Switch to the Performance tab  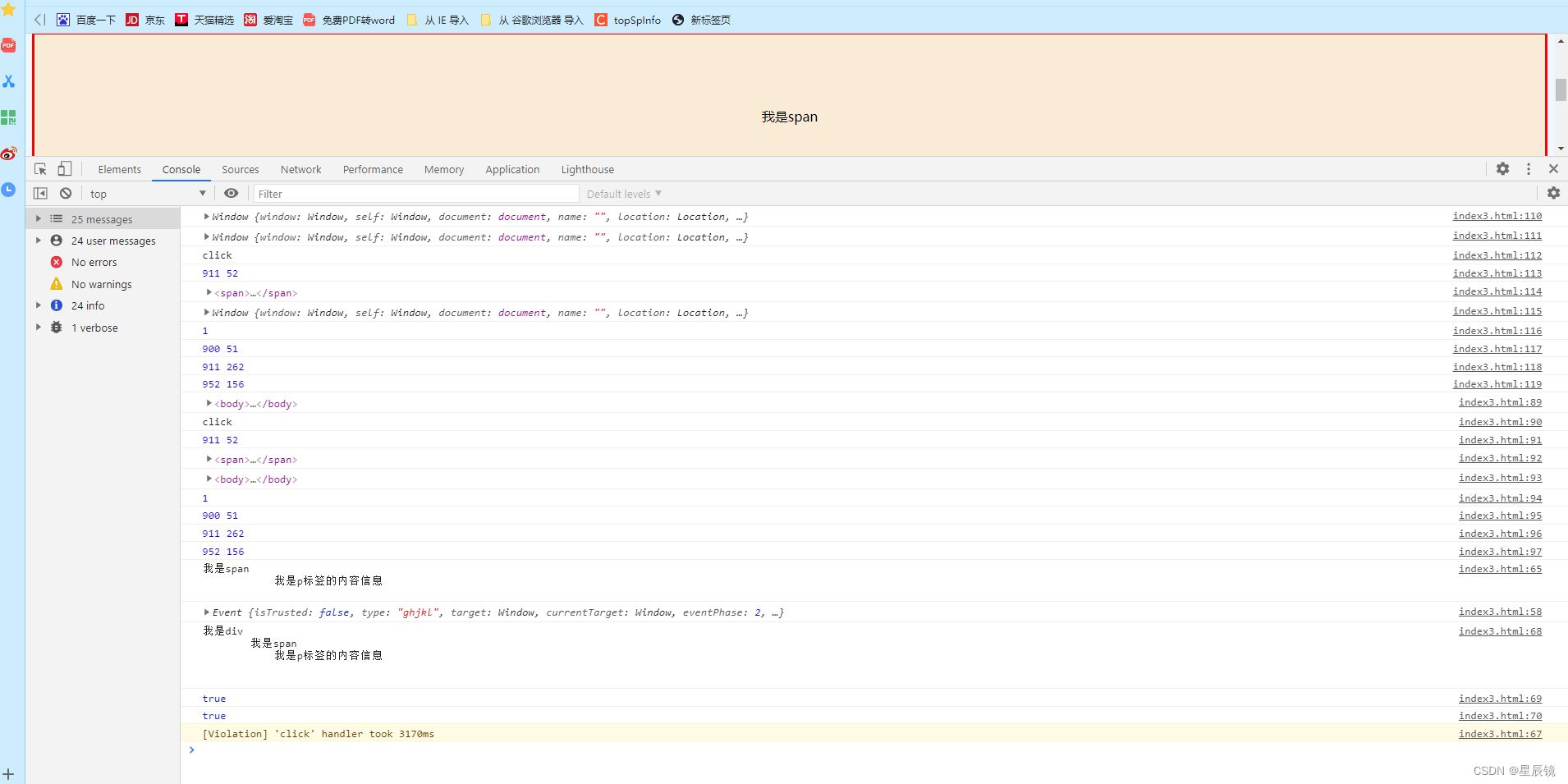[373, 169]
